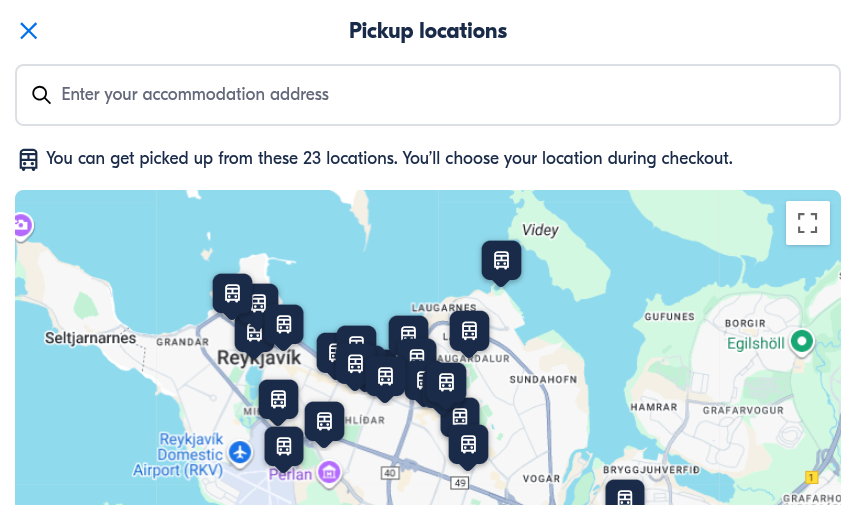Click the purple camera marker at map edge
This screenshot has height=526, width=861.
pyautogui.click(x=22, y=227)
